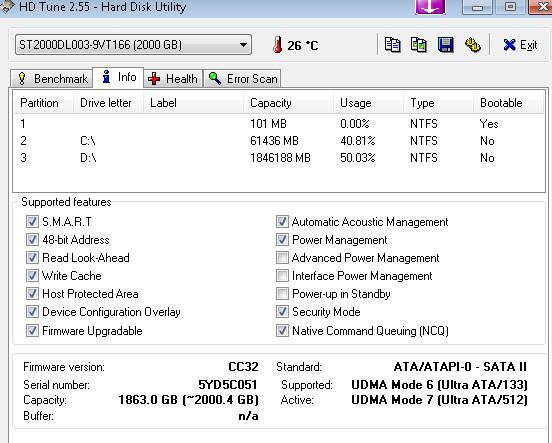Select the D:\ partition row
The width and height of the screenshot is (552, 443).
(x=279, y=158)
